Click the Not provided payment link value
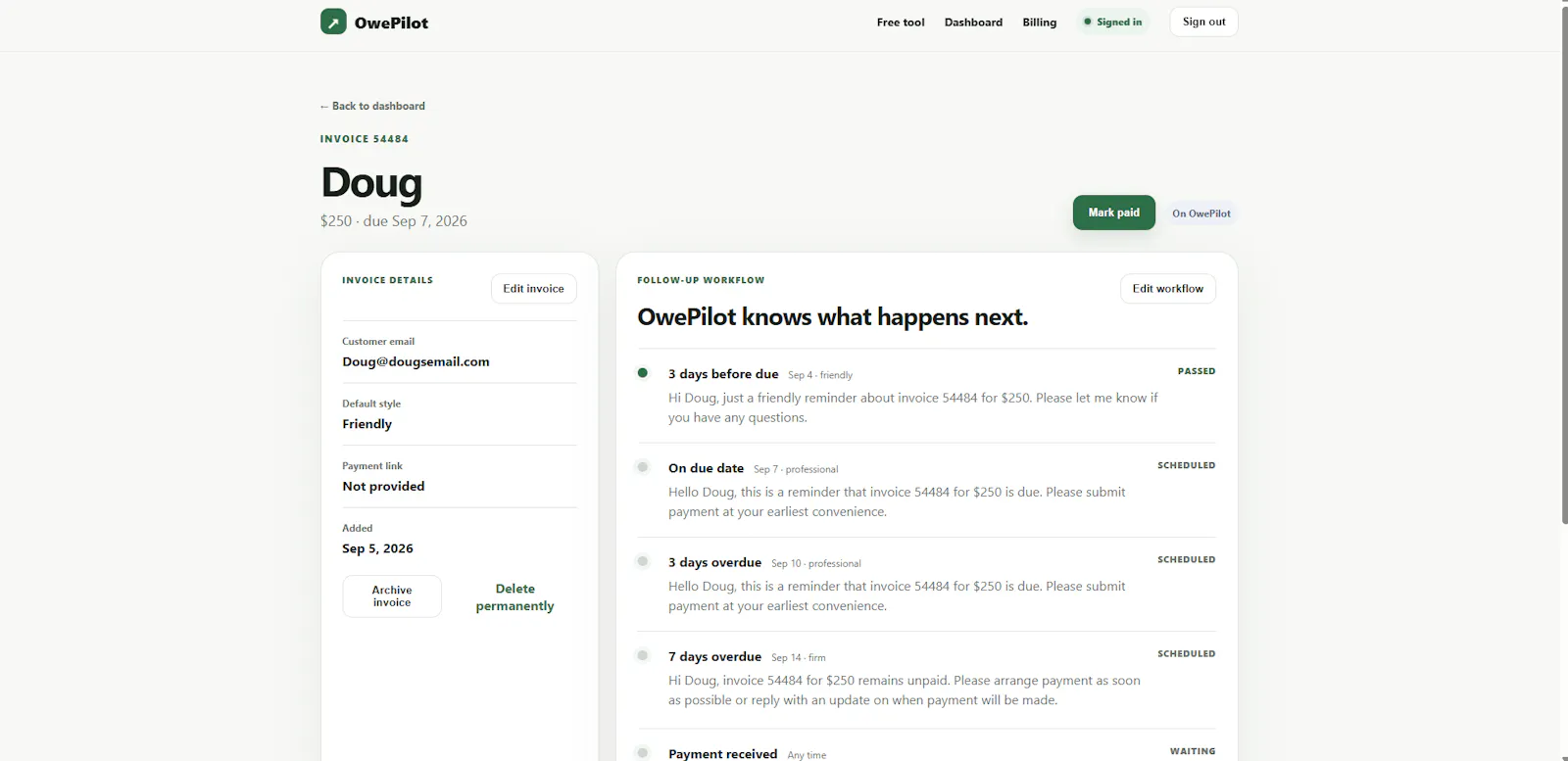1568x761 pixels. [383, 486]
